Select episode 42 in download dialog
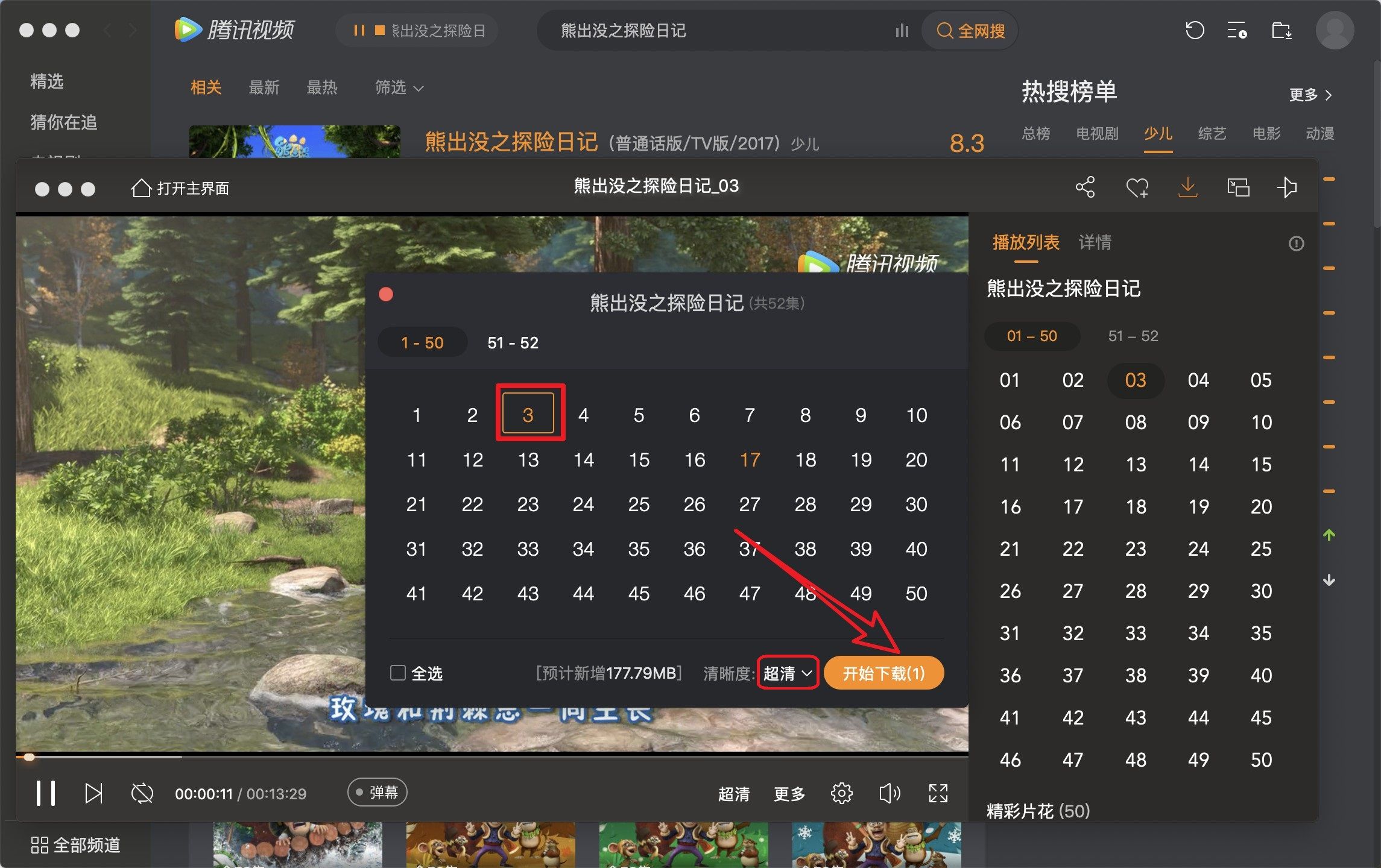This screenshot has height=868, width=1381. [472, 594]
